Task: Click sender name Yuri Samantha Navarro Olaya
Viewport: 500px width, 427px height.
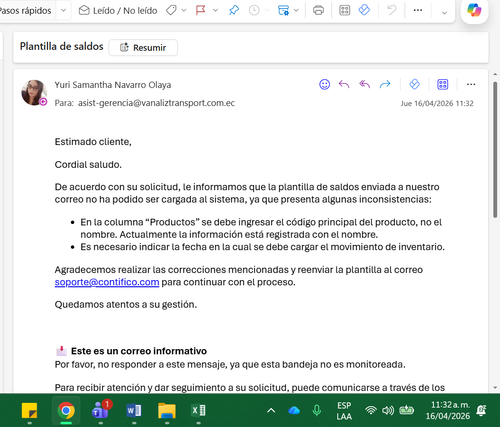Action: tap(113, 85)
